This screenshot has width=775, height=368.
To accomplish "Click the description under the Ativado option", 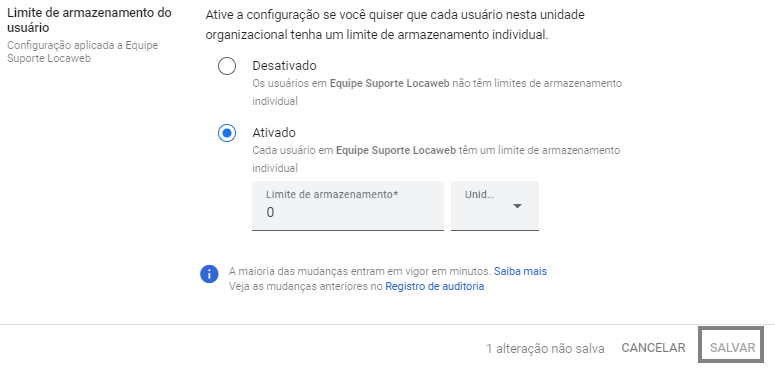I will point(436,159).
